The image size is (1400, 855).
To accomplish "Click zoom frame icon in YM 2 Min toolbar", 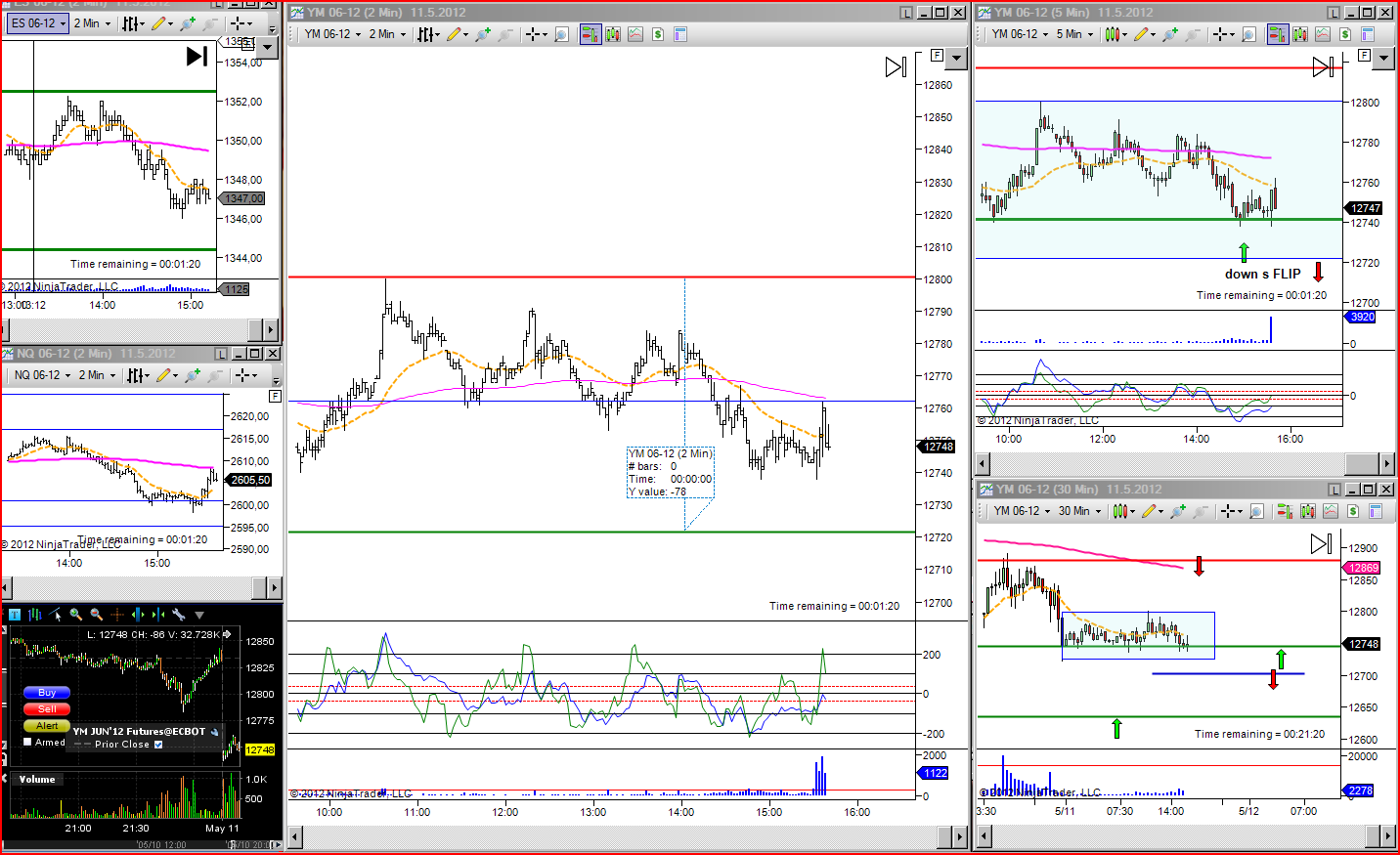I will (562, 34).
